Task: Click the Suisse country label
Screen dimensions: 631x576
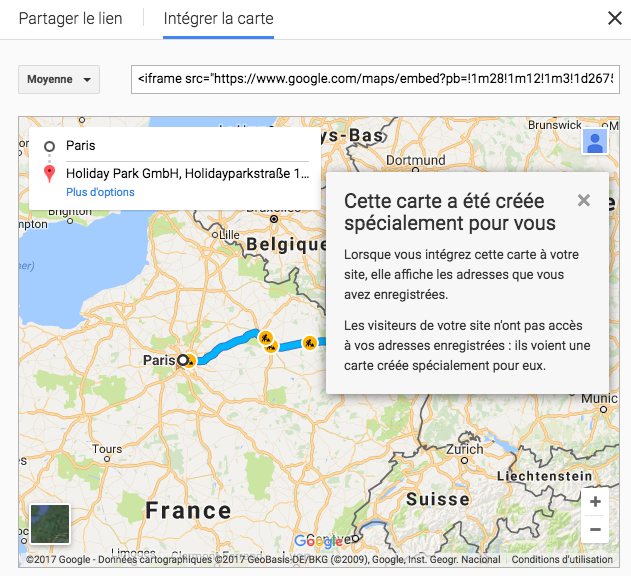Action: [438, 499]
